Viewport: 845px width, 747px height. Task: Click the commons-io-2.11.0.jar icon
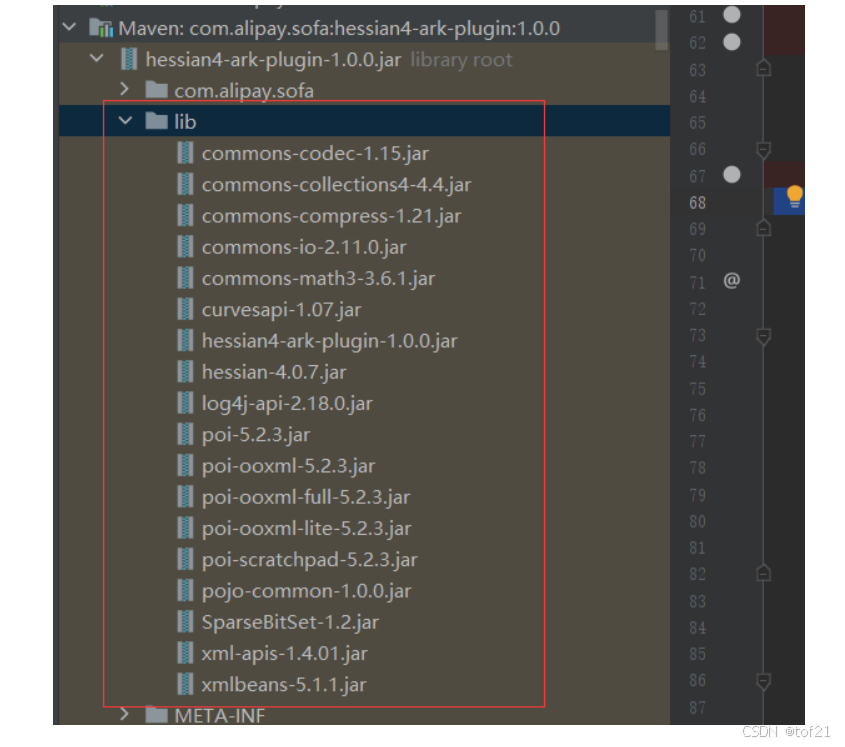pyautogui.click(x=185, y=247)
